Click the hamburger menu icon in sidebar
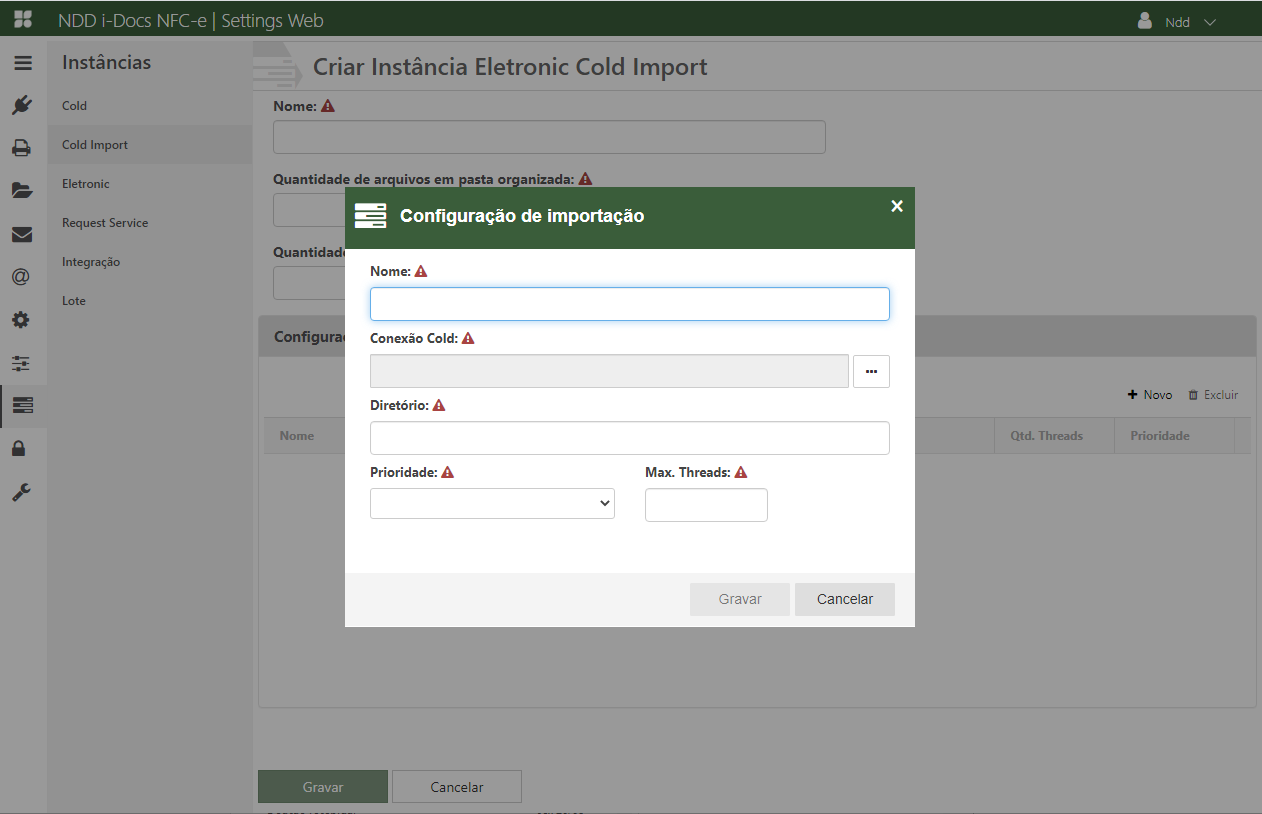Image resolution: width=1262 pixels, height=814 pixels. pyautogui.click(x=22, y=63)
